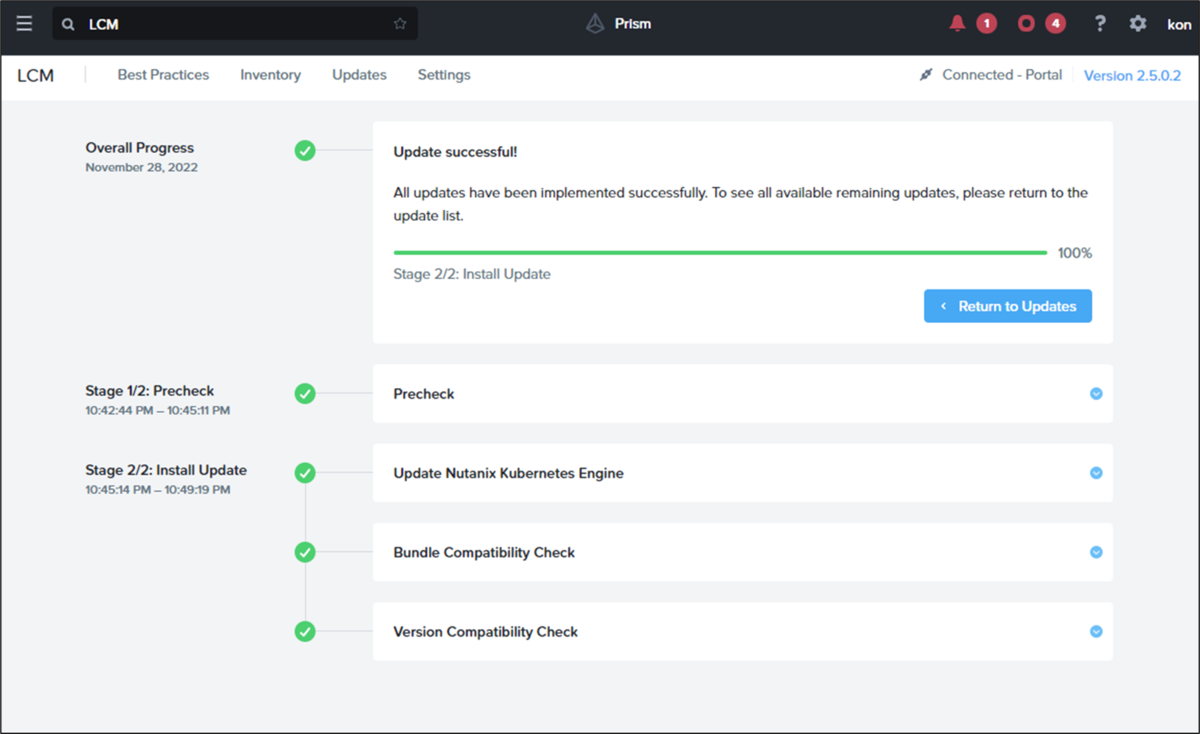The image size is (1200, 734).
Task: Open the alerts bell icon
Action: 958,24
